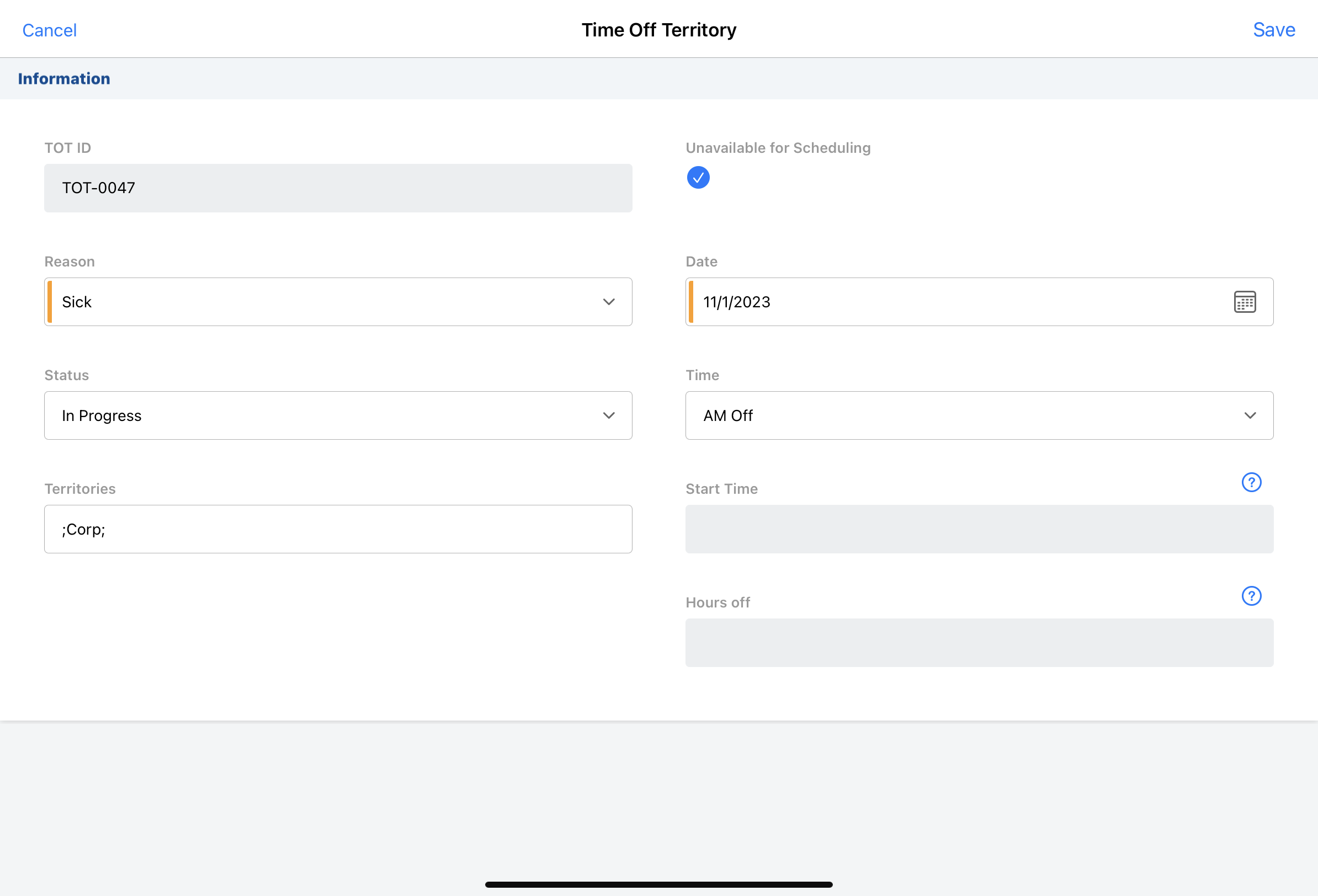Tap Cancel to discard changes
The height and width of the screenshot is (896, 1318).
click(x=49, y=30)
